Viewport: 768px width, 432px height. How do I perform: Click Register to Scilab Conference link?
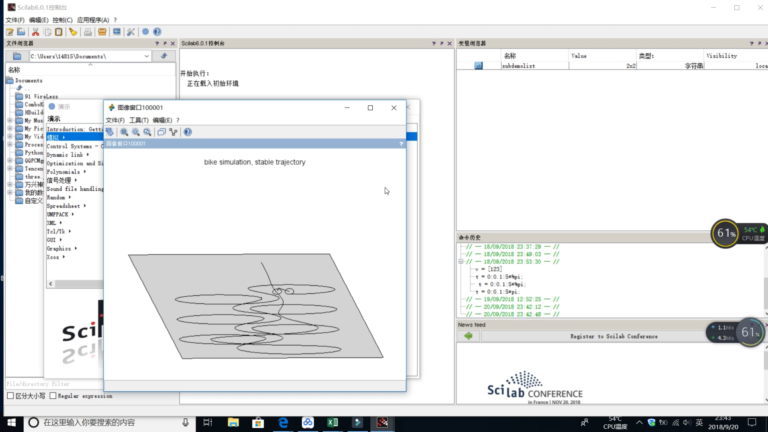coord(614,336)
